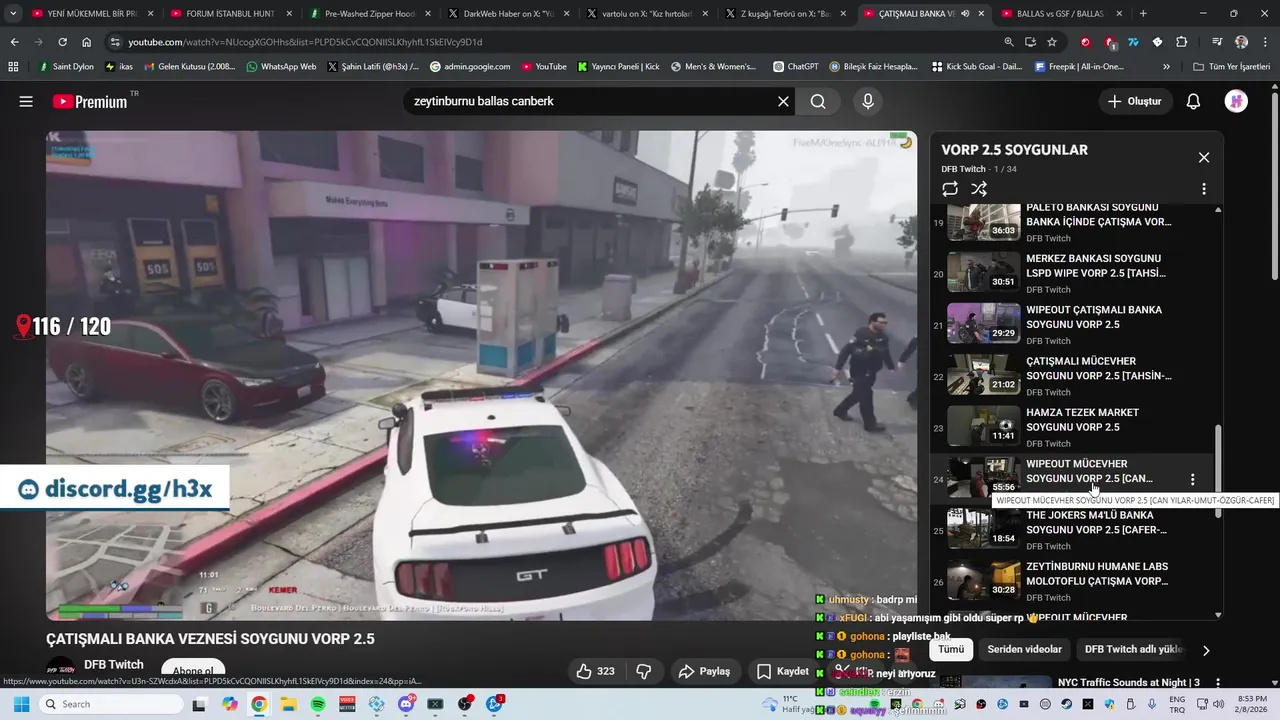Switch to FORUM İSTANBUL HUNT tab

229,14
